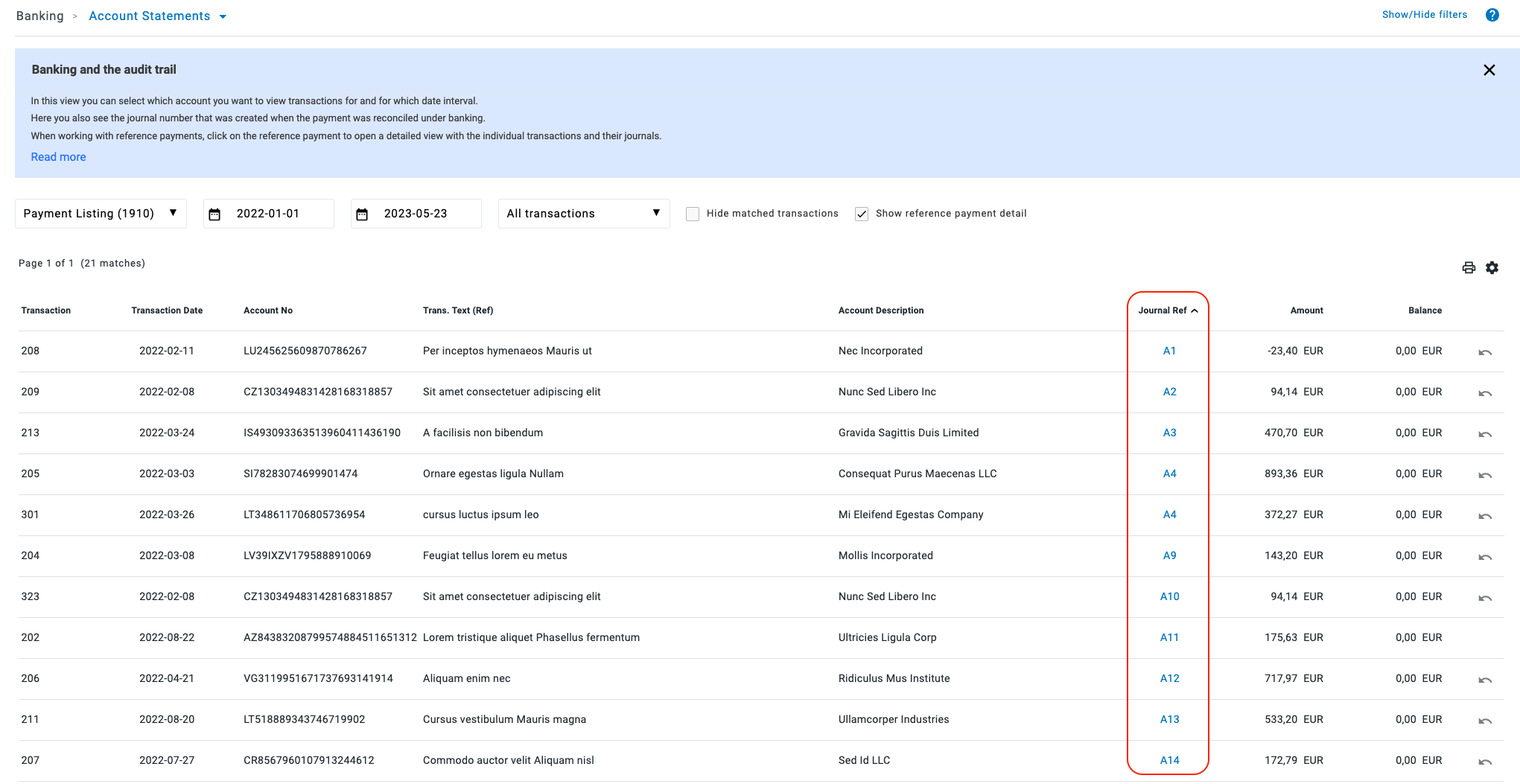Click 'Ridiculus Mus Institute' description cell
This screenshot has height=784, width=1520.
pos(894,678)
